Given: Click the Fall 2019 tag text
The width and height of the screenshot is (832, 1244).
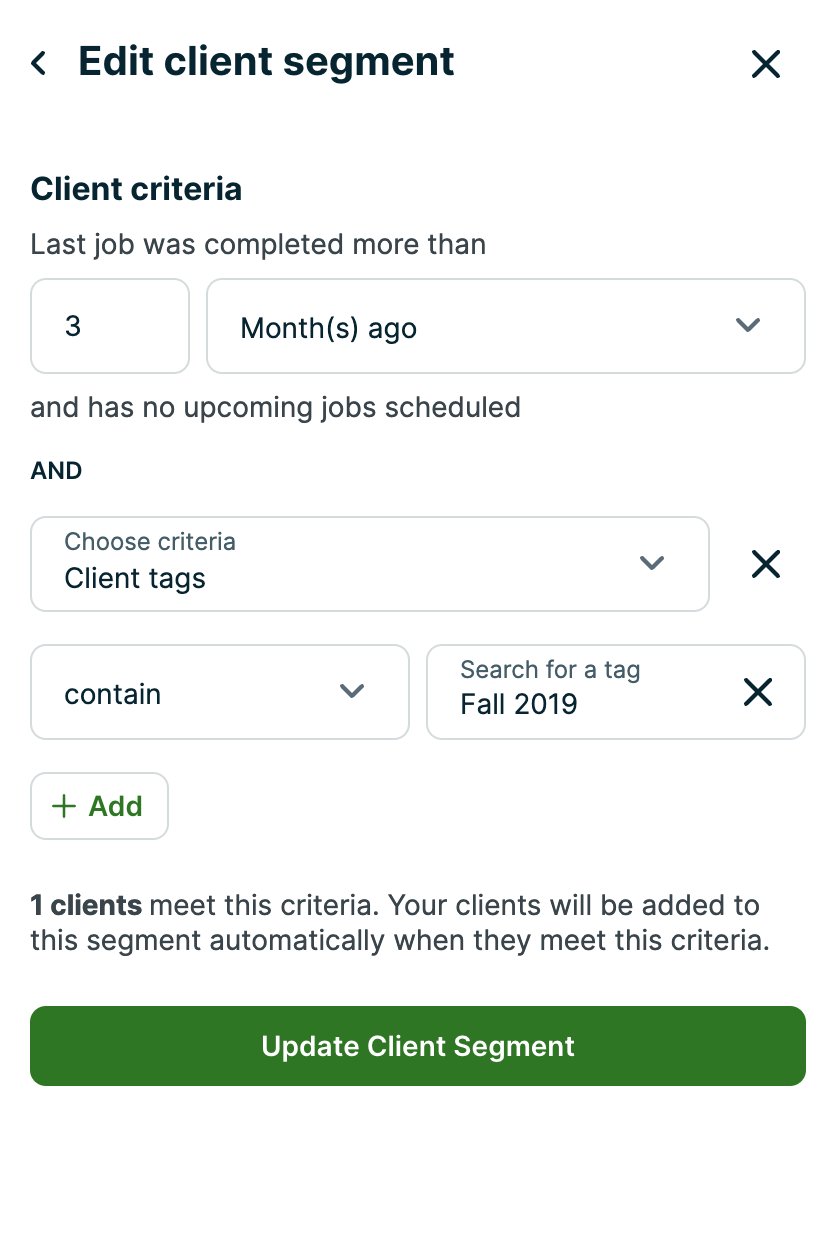Looking at the screenshot, I should [519, 705].
